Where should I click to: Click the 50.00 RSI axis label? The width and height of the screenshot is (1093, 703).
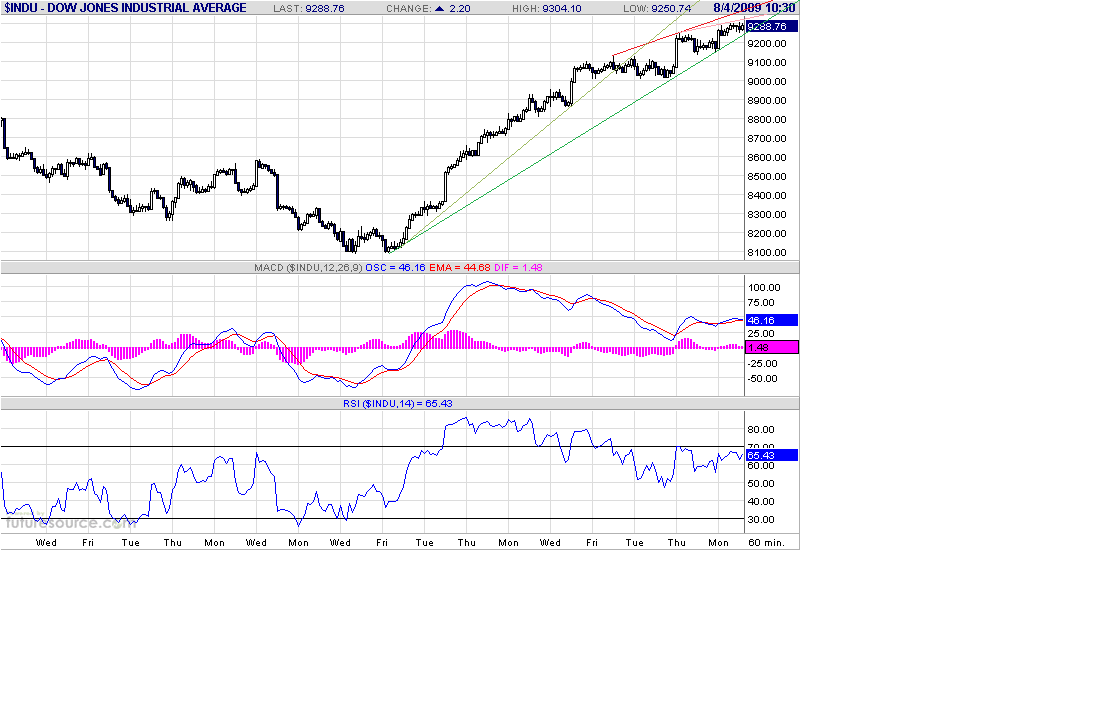point(761,484)
